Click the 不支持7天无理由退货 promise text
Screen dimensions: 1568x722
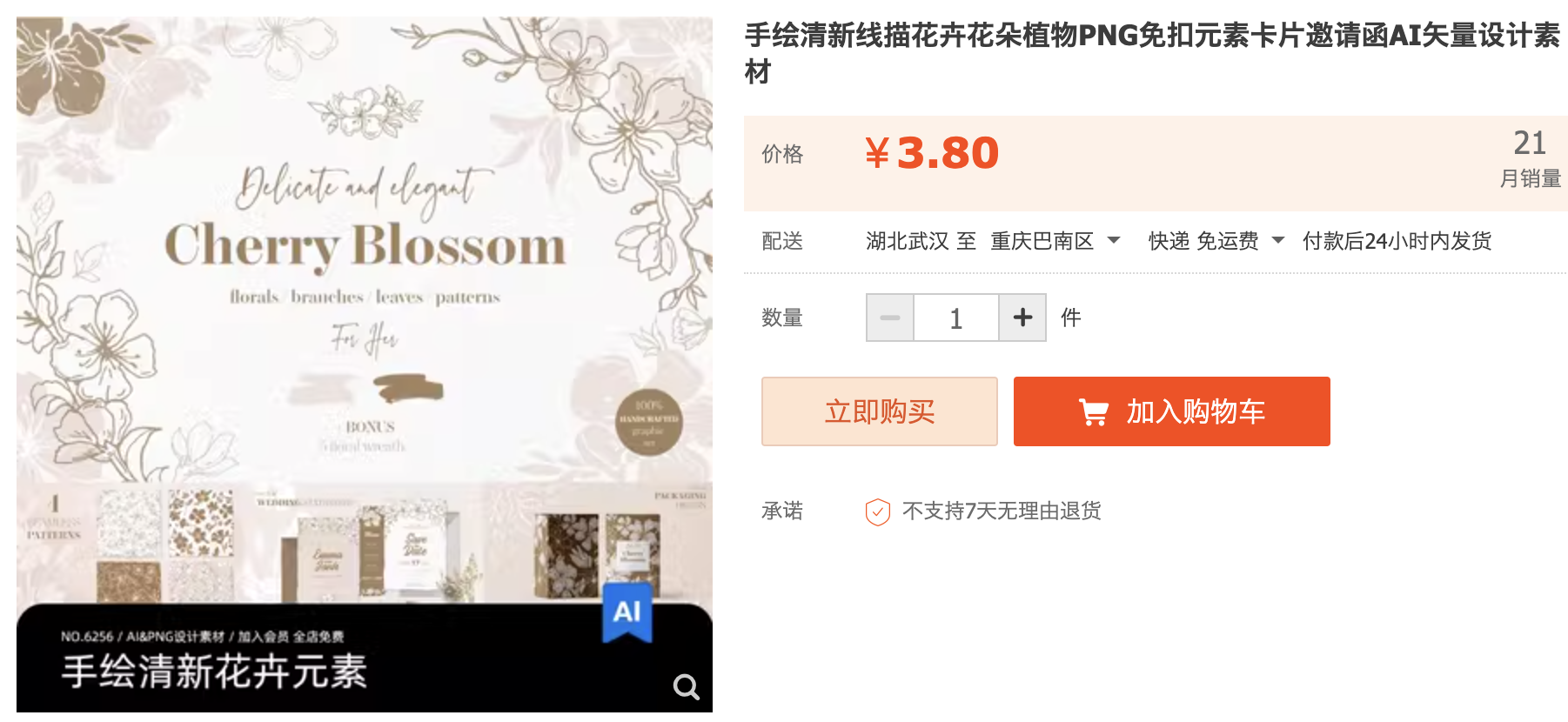(1002, 511)
